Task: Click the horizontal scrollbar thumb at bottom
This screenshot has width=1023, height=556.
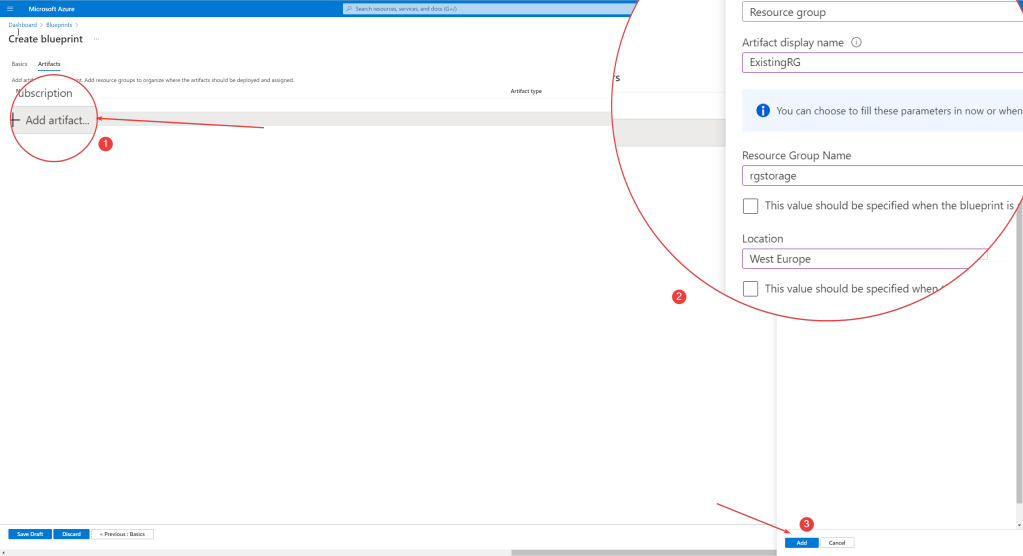Action: coord(640,552)
